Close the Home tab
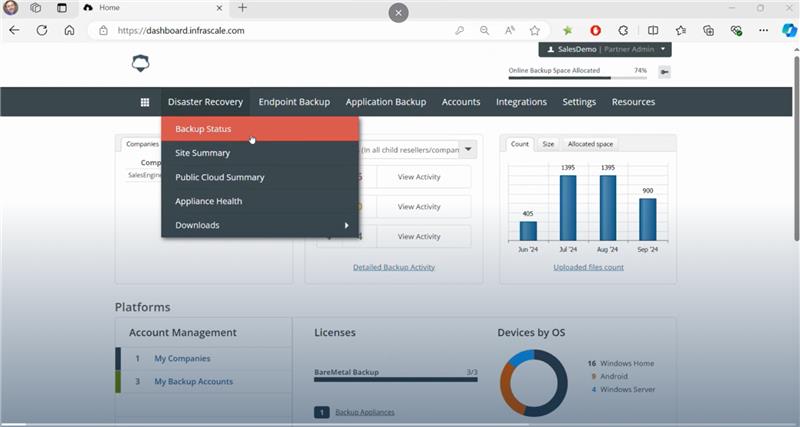Viewport: 800px width, 427px height. point(219,8)
